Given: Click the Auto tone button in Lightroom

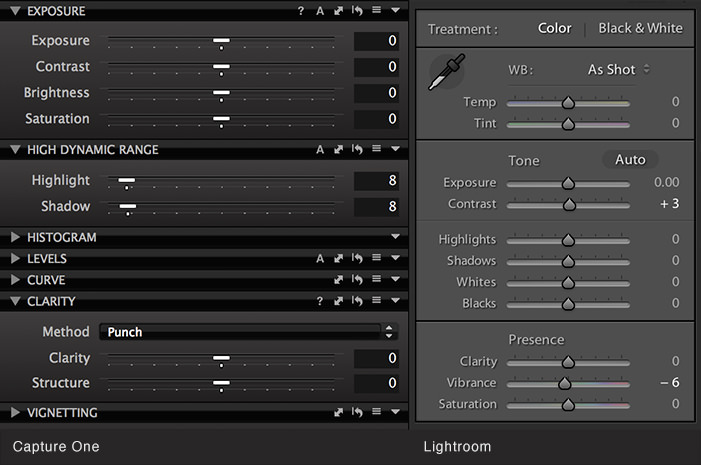Looking at the screenshot, I should point(630,160).
